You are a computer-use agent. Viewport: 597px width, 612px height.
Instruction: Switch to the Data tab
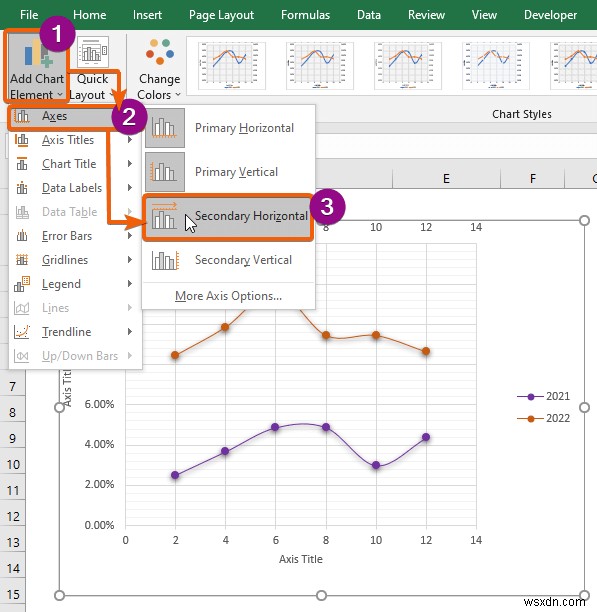369,15
